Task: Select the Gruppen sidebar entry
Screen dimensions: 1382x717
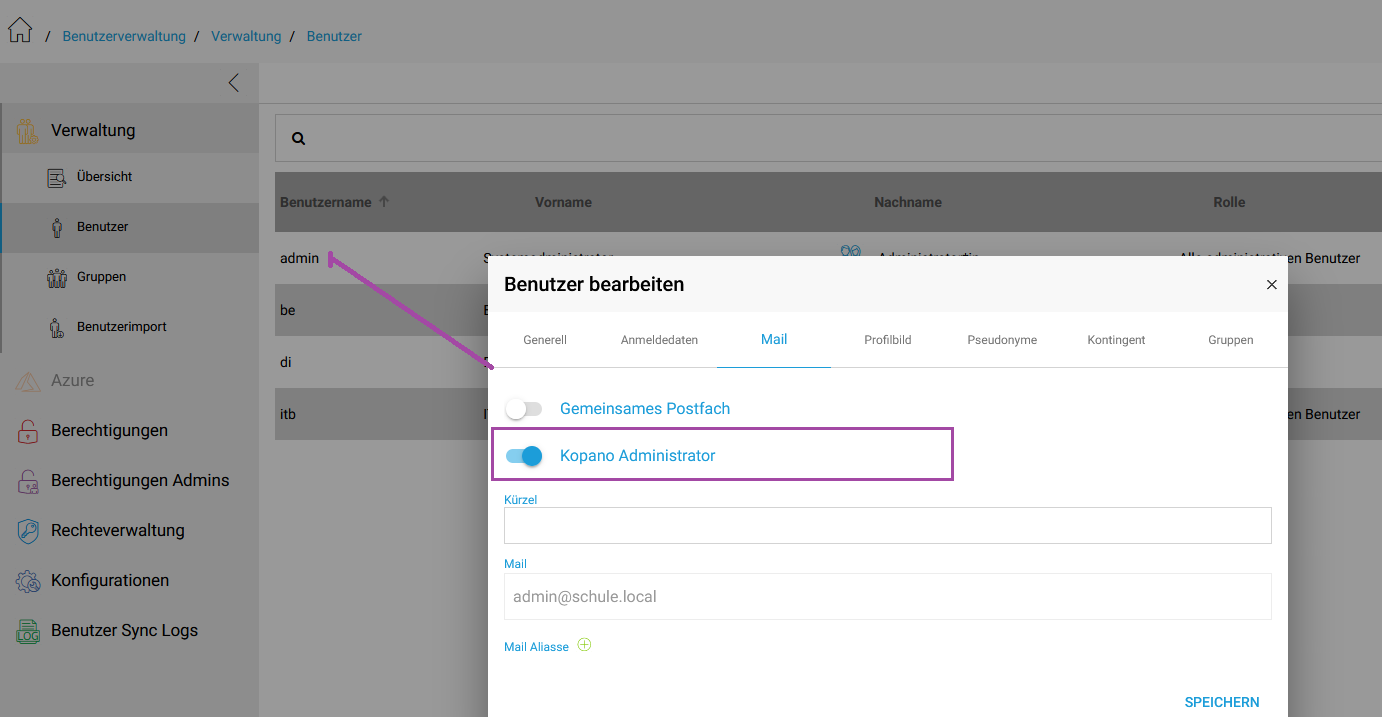Action: pos(101,277)
